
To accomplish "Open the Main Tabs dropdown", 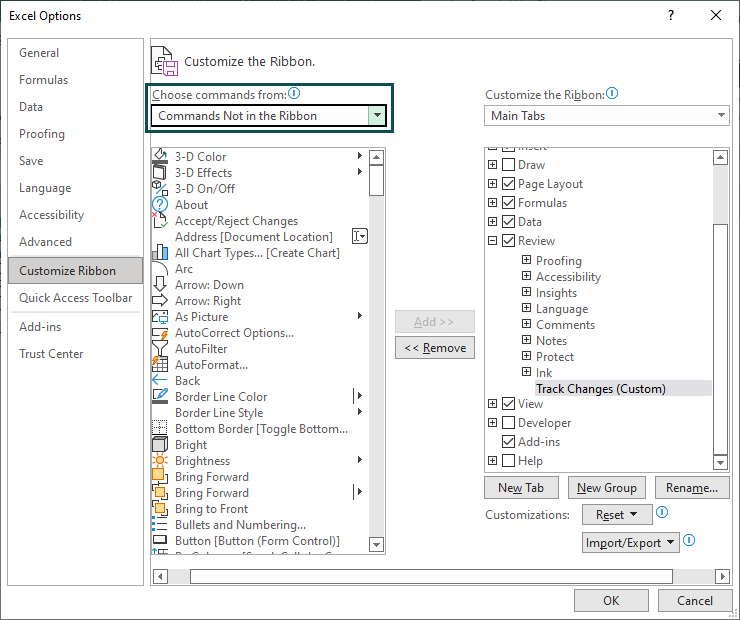I will pos(606,116).
